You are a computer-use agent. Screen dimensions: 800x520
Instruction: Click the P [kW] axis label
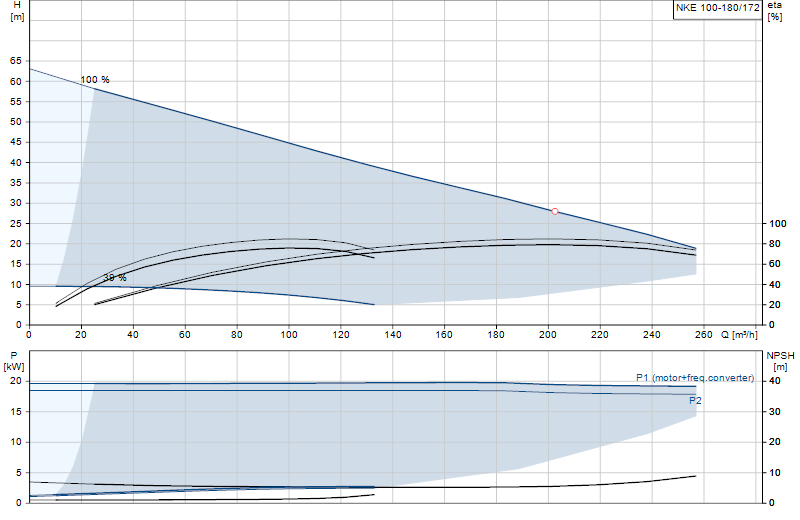point(14,361)
